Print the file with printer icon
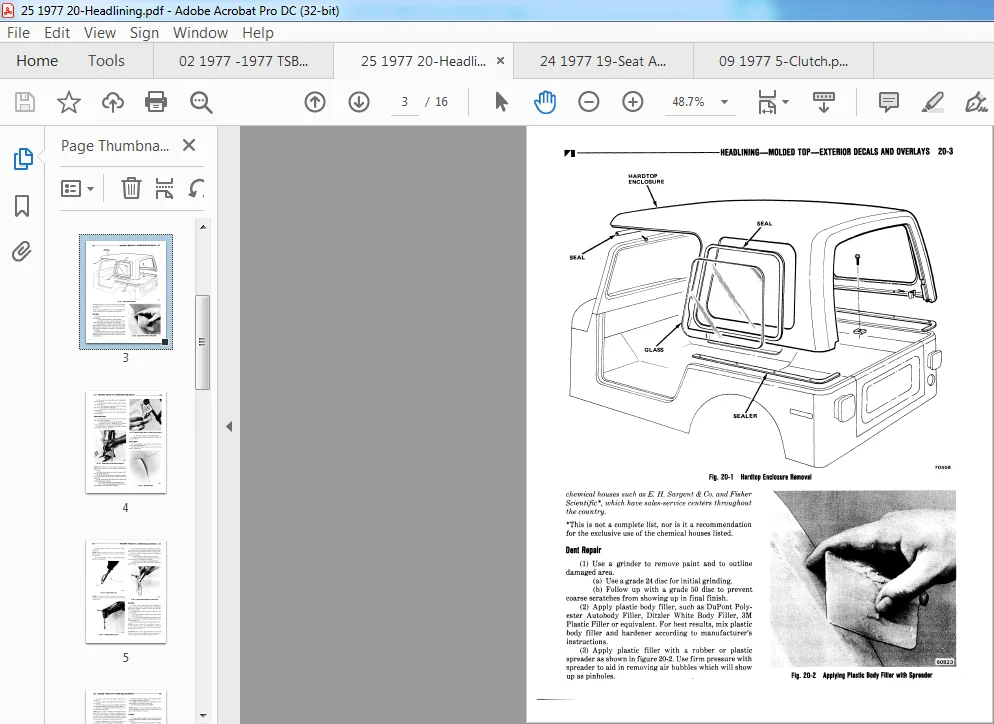 pyautogui.click(x=156, y=102)
